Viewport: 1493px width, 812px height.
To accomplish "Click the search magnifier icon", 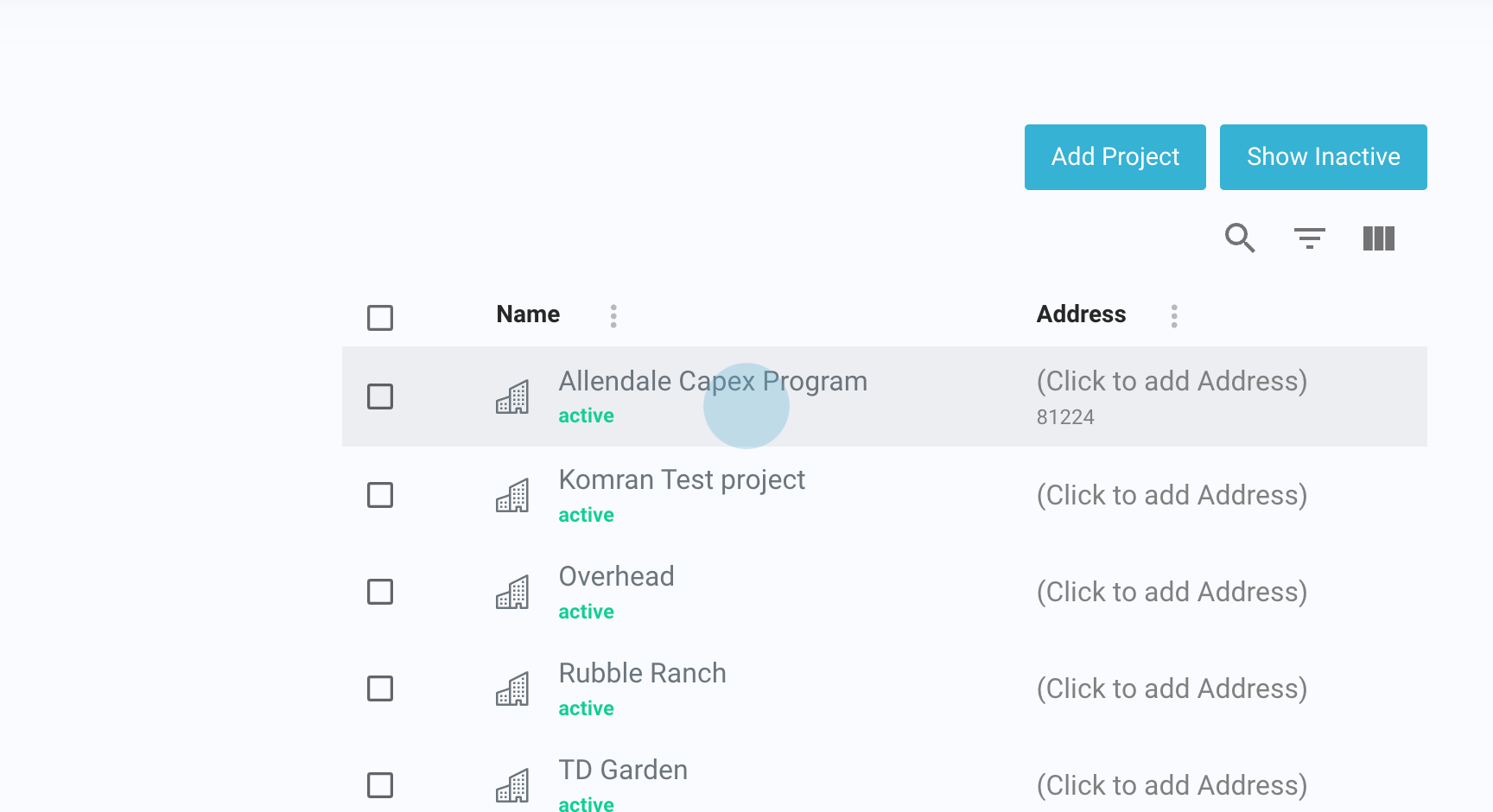I will tap(1240, 238).
